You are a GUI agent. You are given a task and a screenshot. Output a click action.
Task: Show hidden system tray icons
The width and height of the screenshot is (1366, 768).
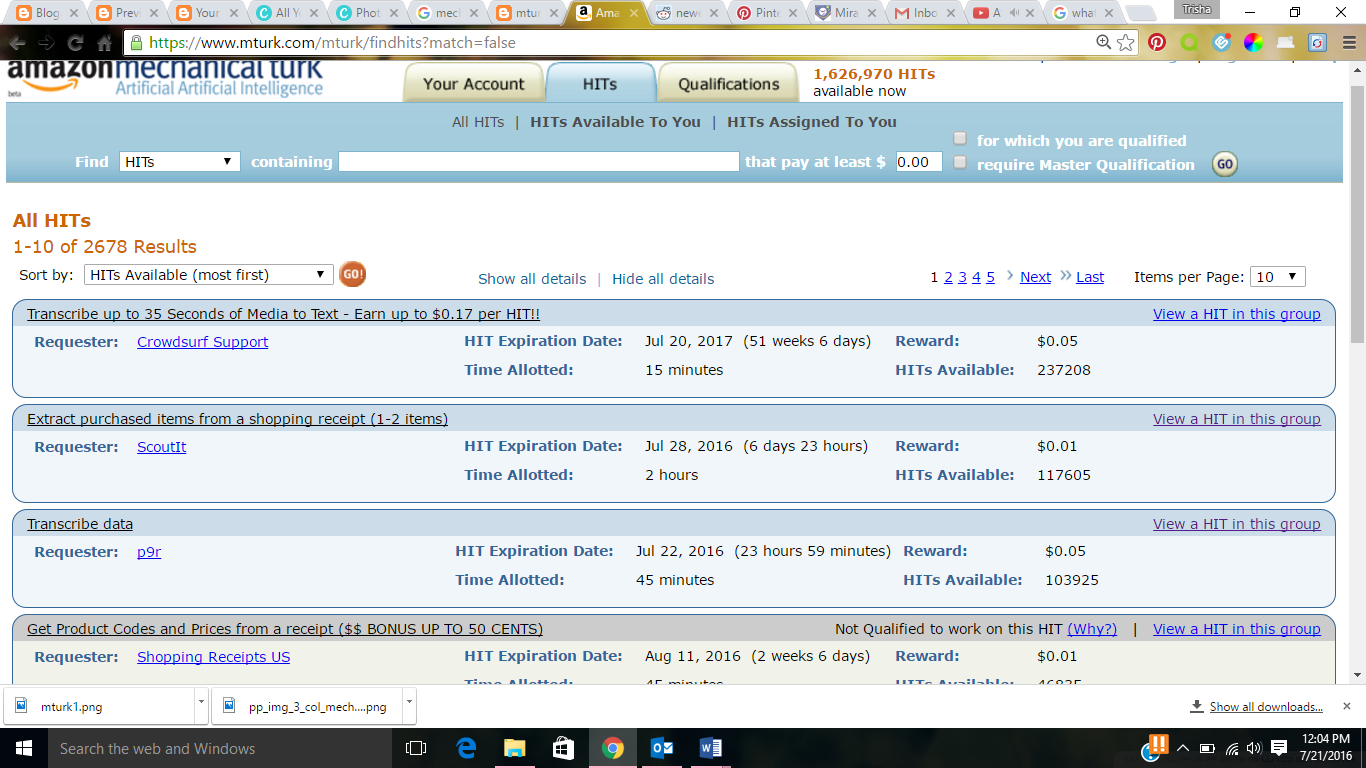click(1183, 748)
